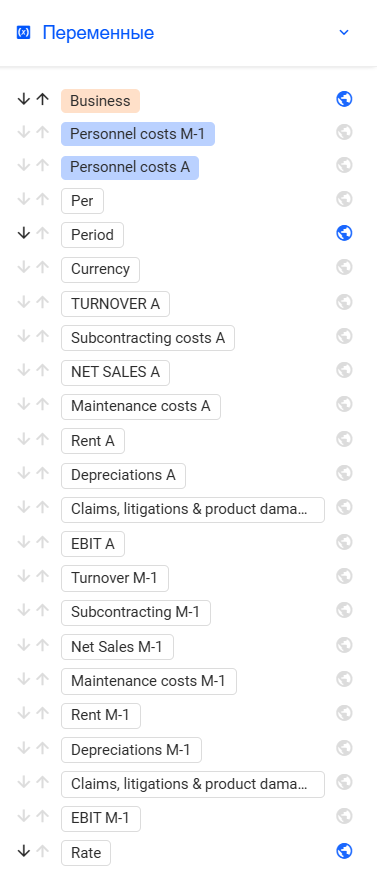Select the Personnel costs M-1 variable tag

138,134
